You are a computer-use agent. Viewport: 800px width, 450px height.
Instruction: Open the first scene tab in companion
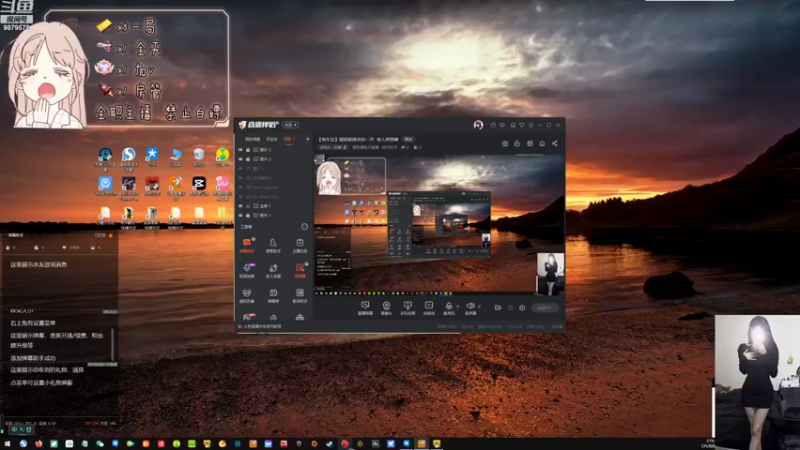[252, 139]
